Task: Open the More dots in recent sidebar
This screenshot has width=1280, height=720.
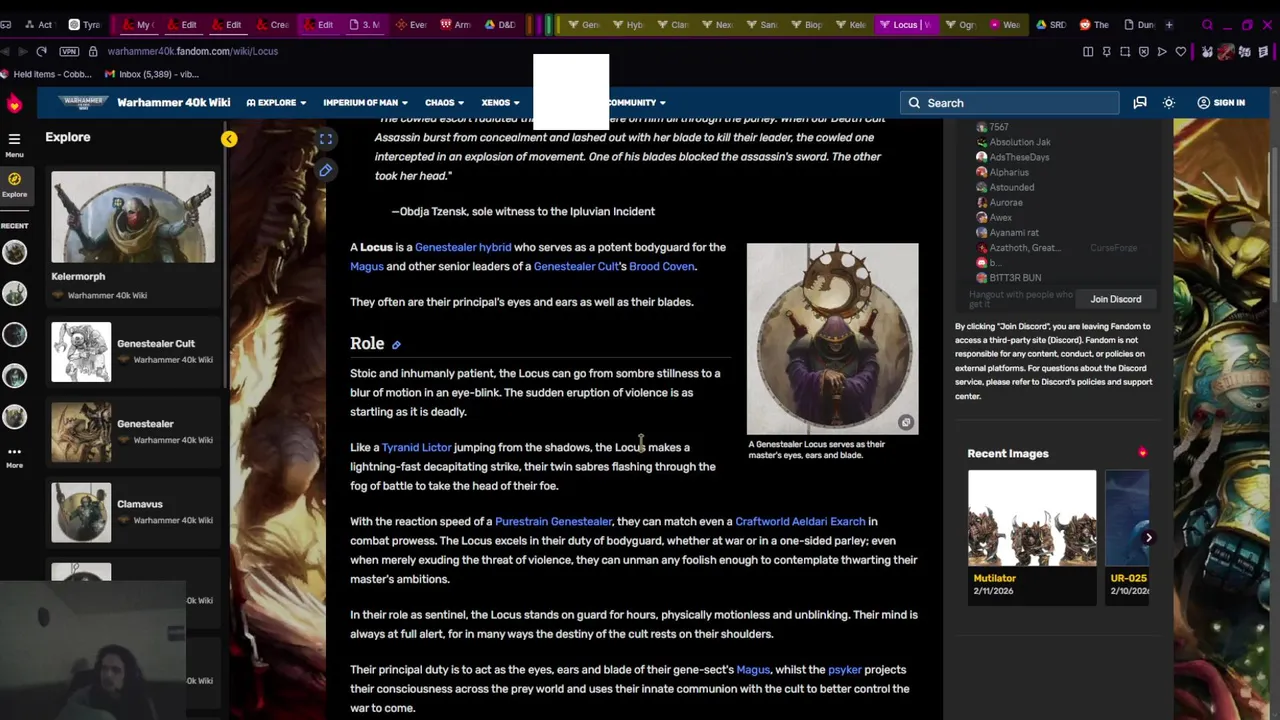Action: (x=14, y=451)
